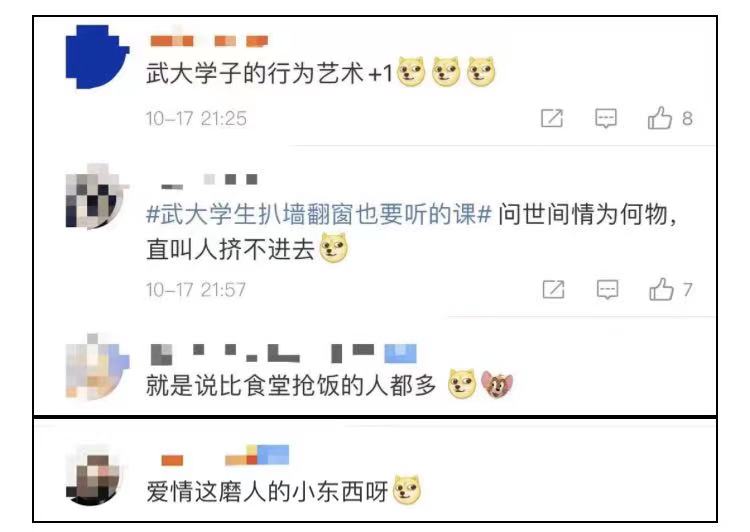Click timestamp 10-17 21:57
This screenshot has height=532, width=750.
click(x=196, y=289)
